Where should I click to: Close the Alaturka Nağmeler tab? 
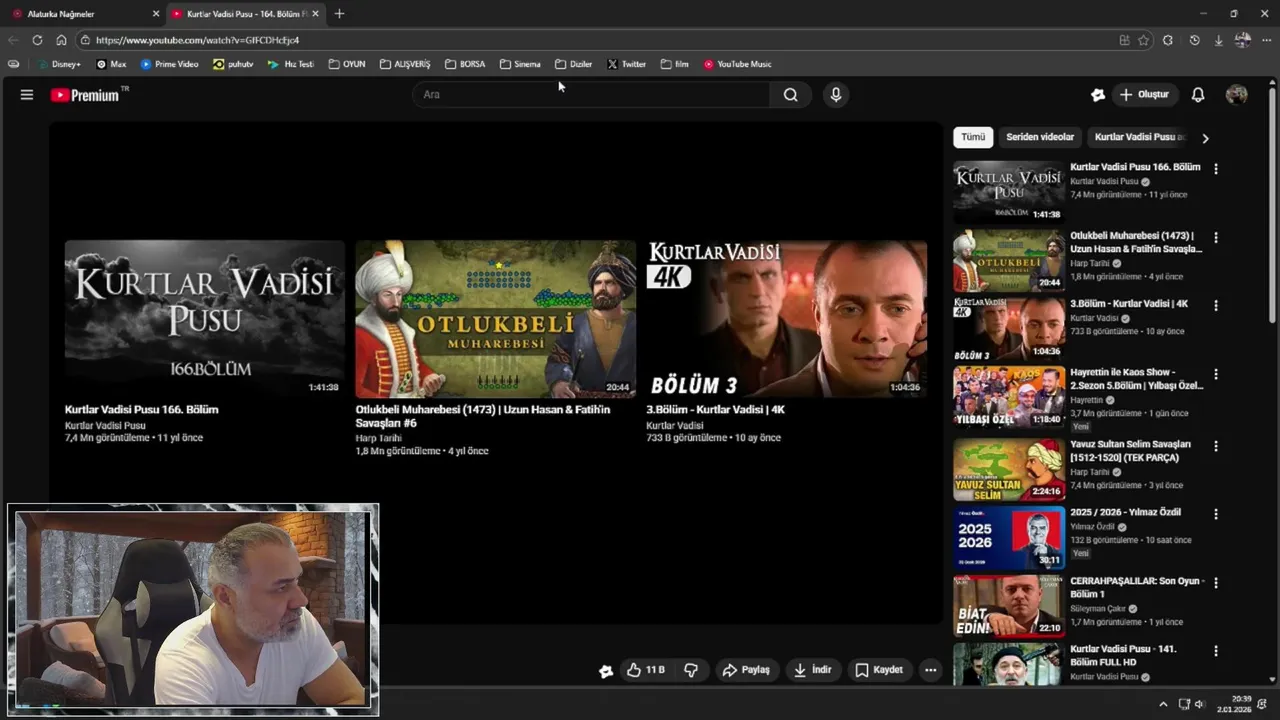pyautogui.click(x=156, y=14)
